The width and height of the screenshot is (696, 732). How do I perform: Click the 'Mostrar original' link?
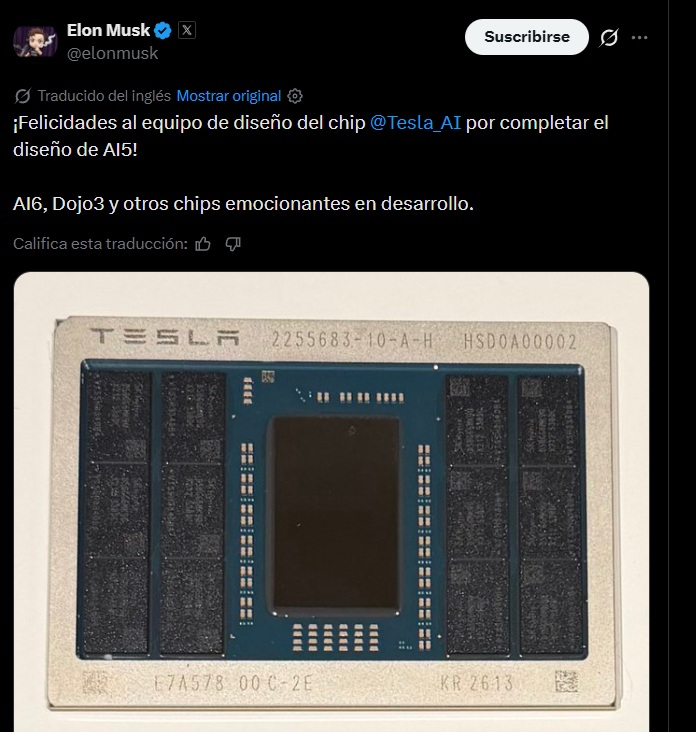pos(228,96)
